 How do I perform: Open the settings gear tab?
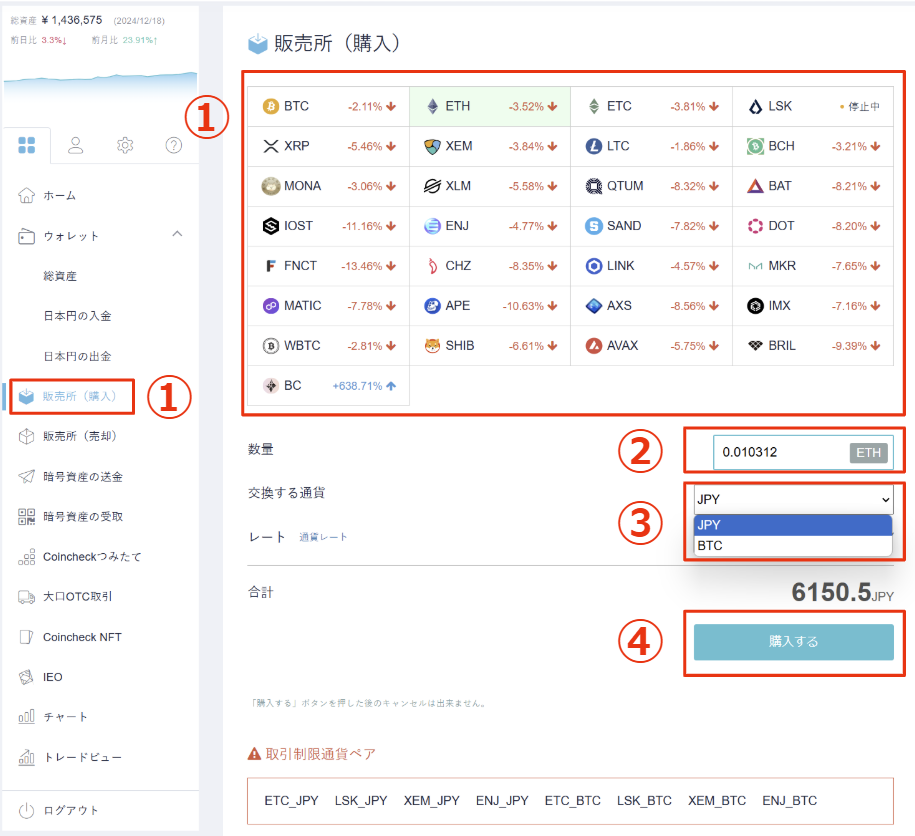coord(125,145)
